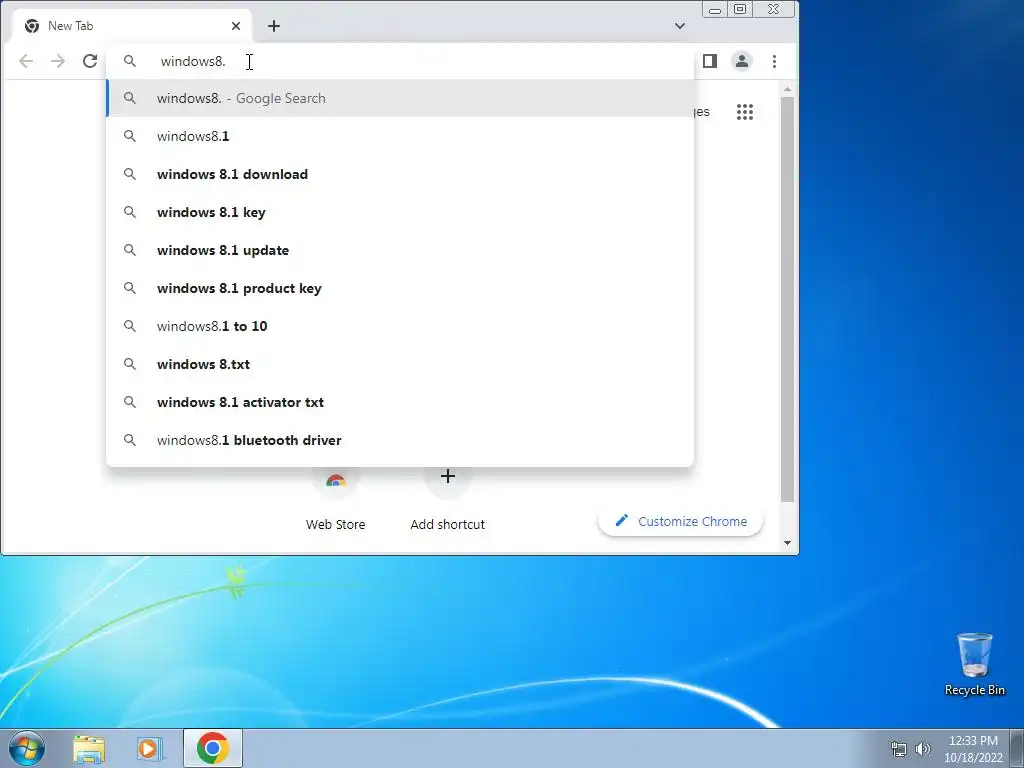
Task: Open Windows Explorer from the taskbar
Action: (x=89, y=749)
